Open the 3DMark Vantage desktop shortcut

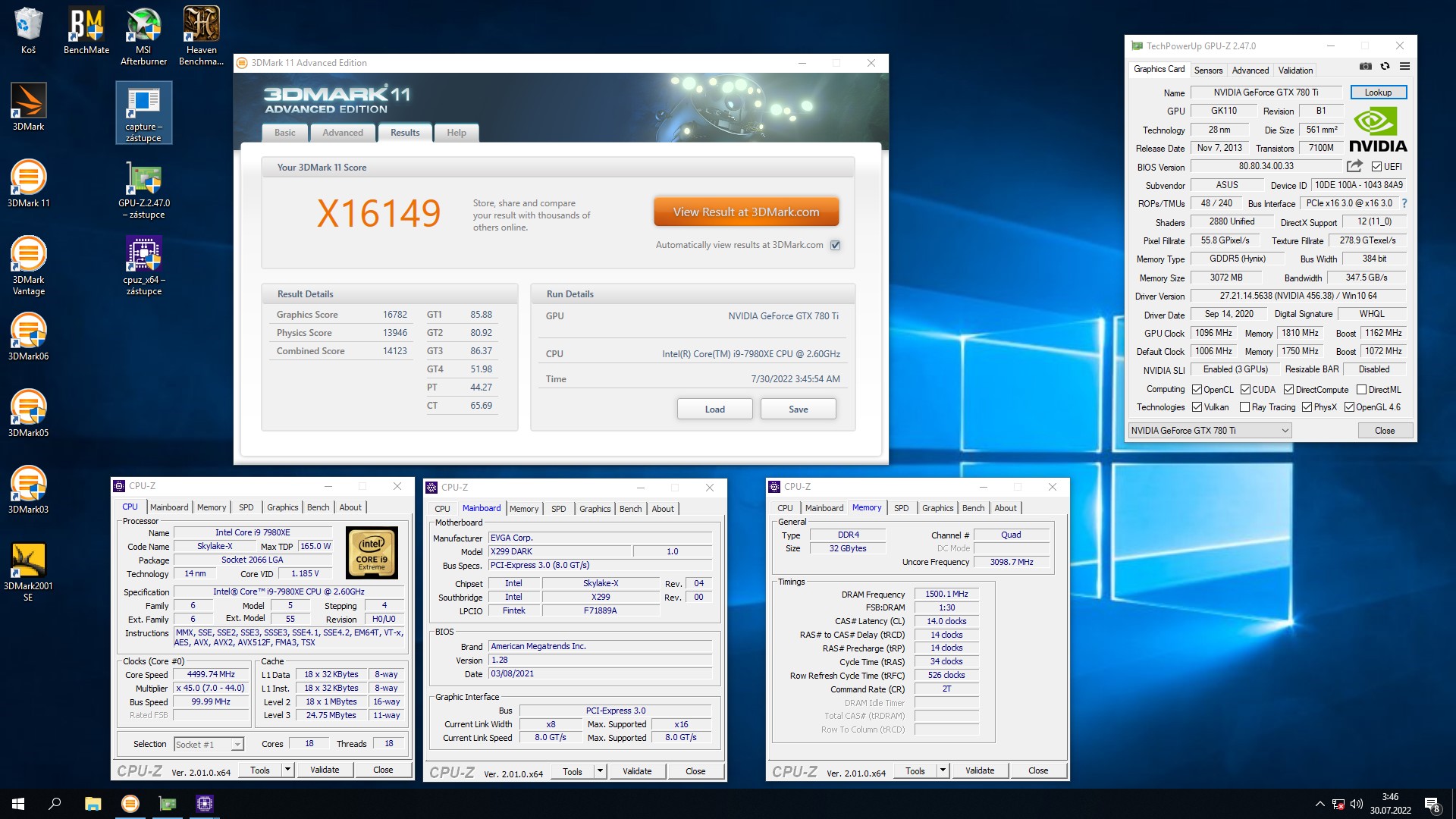pos(28,265)
